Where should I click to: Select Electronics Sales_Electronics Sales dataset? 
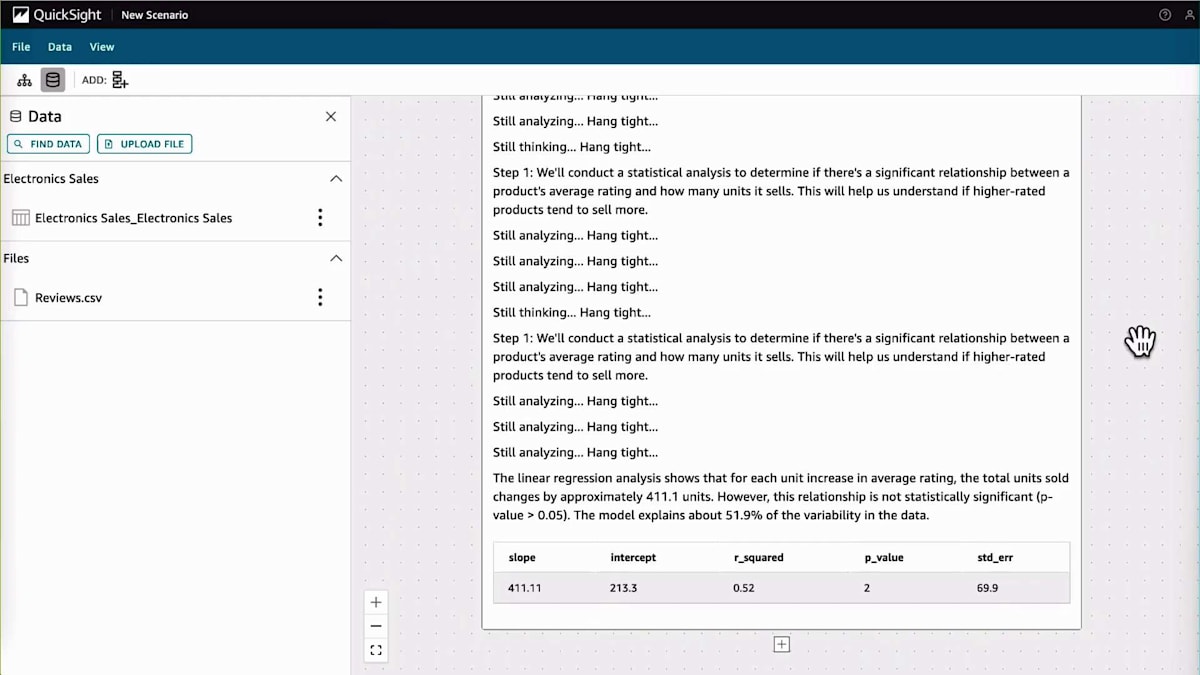[x=133, y=218]
